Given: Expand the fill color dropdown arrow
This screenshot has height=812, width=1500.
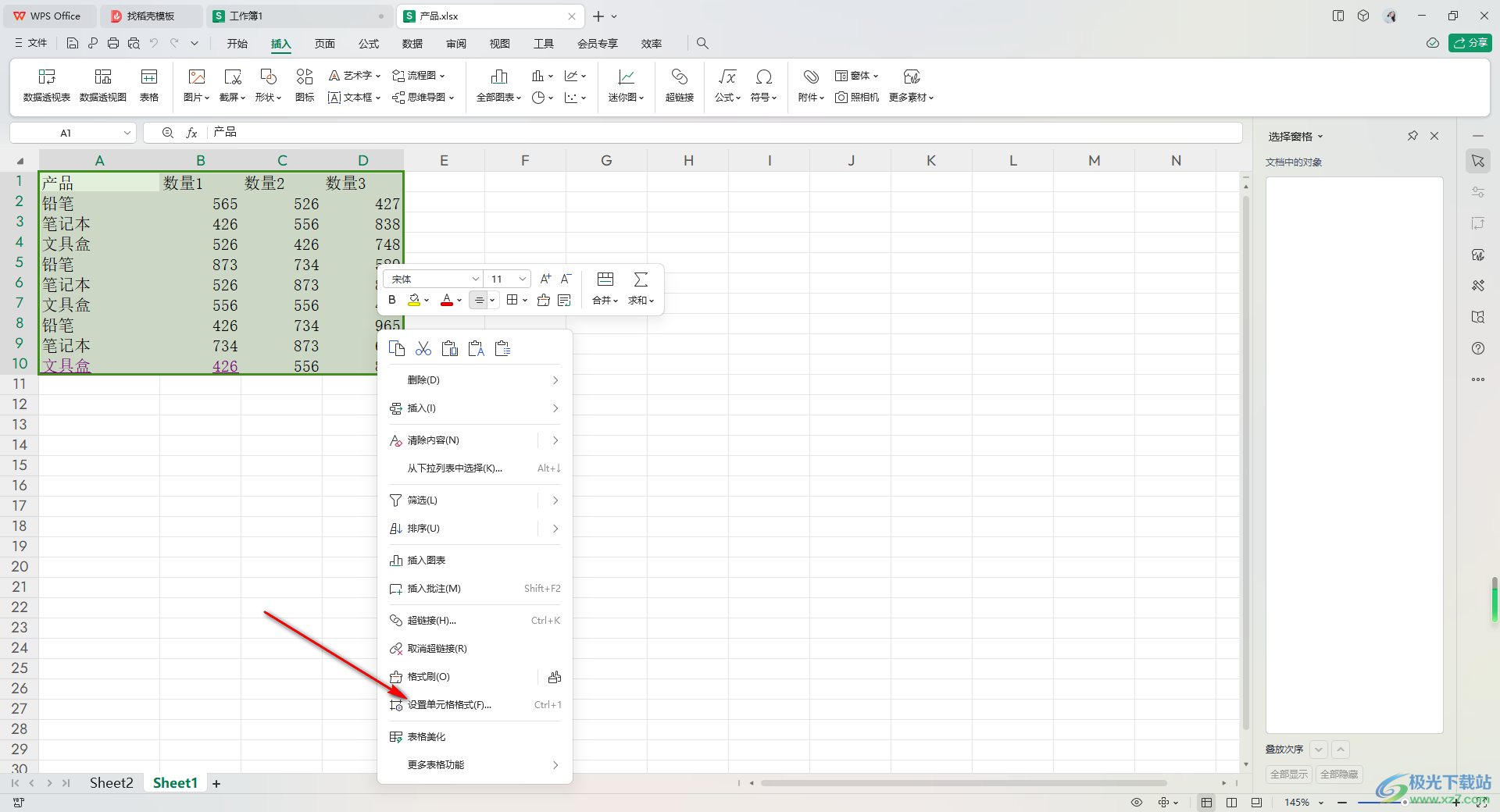Looking at the screenshot, I should (427, 301).
